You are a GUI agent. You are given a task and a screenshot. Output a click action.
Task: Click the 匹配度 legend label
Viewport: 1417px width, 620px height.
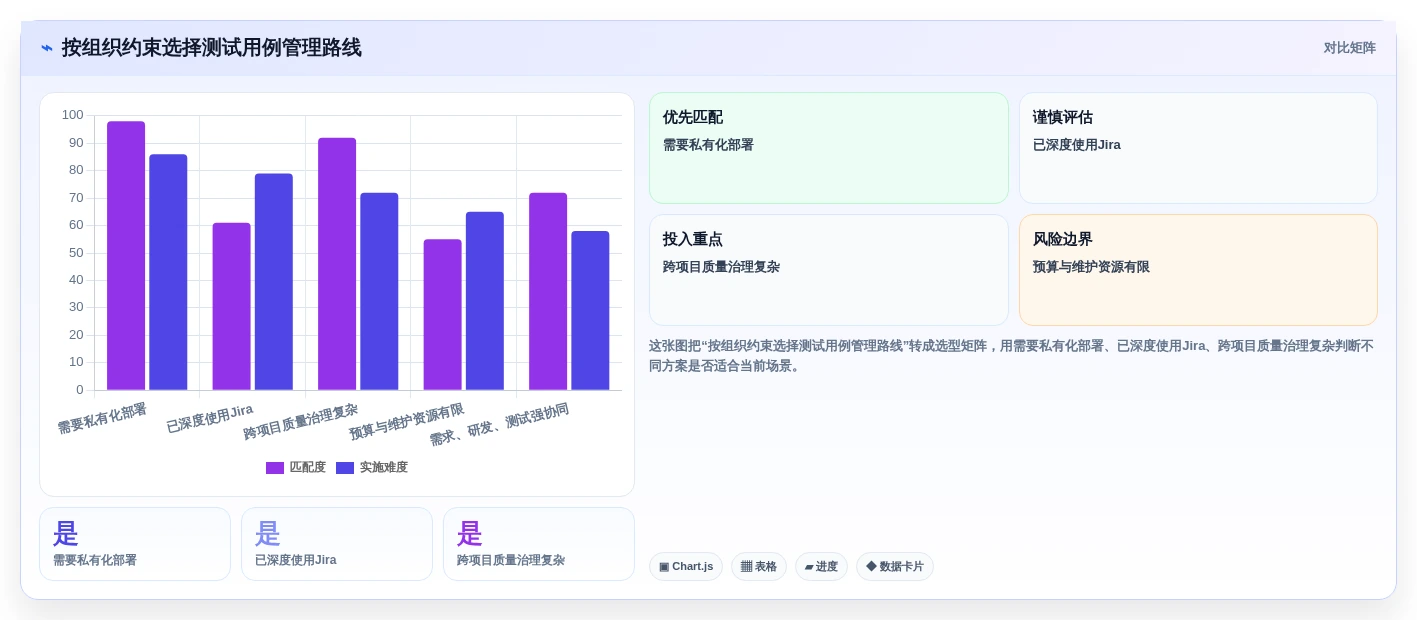click(308, 467)
